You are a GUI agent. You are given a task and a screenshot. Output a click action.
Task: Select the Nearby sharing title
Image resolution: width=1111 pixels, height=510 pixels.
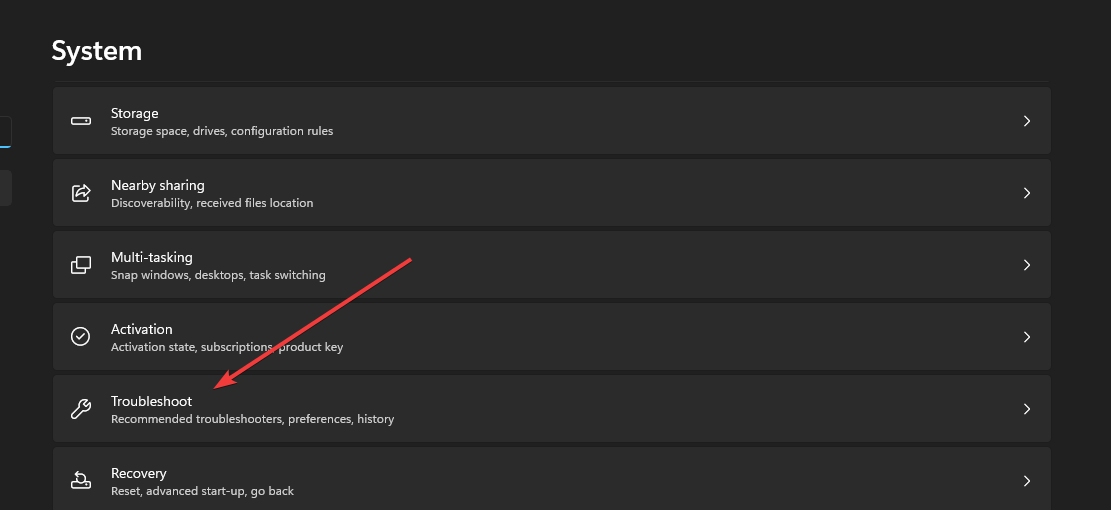tap(158, 185)
